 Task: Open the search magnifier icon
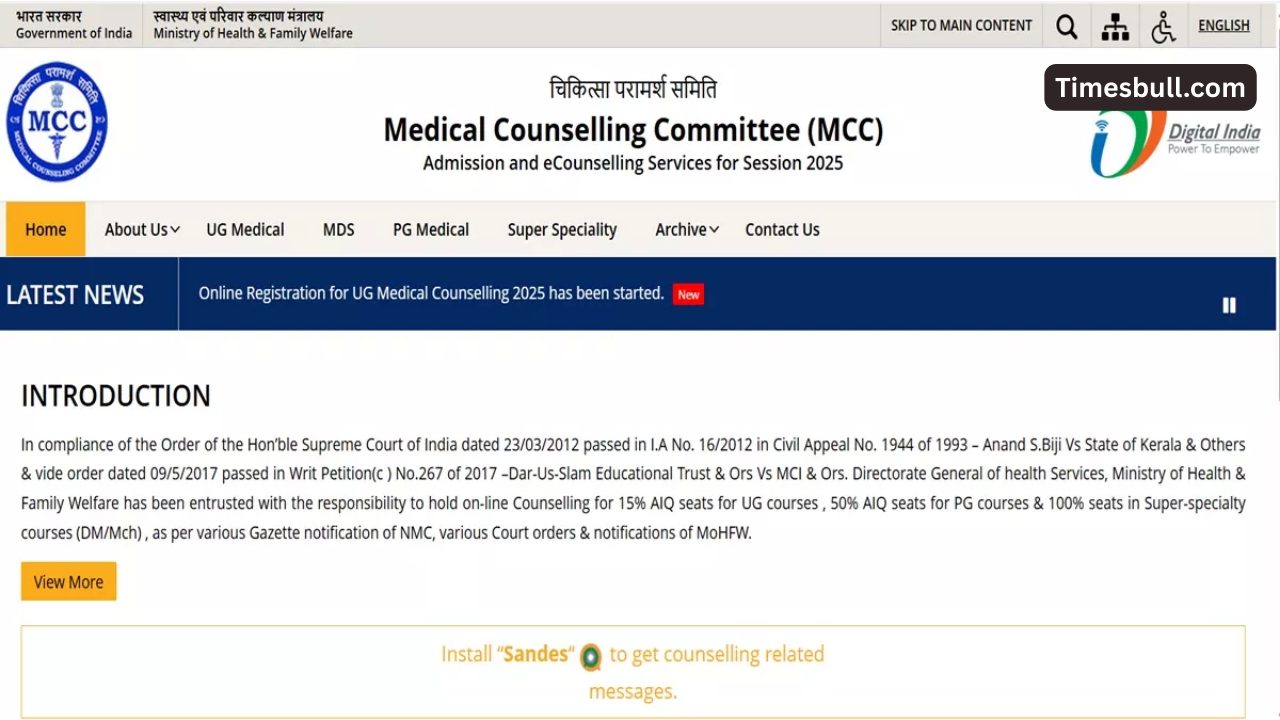tap(1066, 25)
